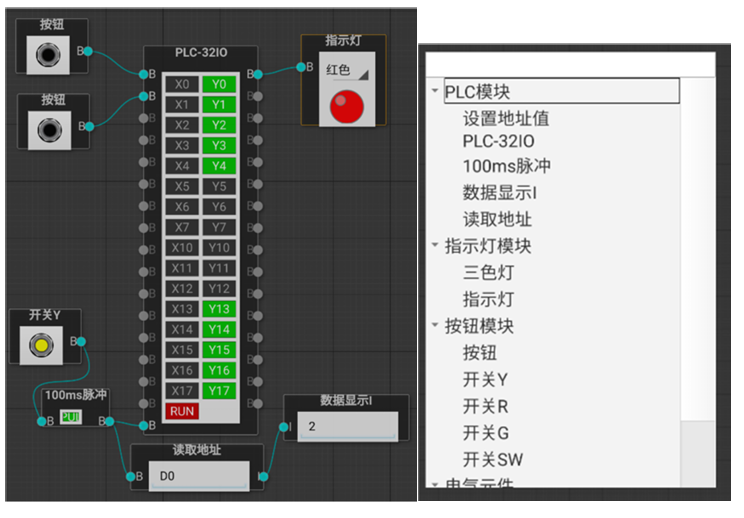Click the value field in 数据显示I

348,426
